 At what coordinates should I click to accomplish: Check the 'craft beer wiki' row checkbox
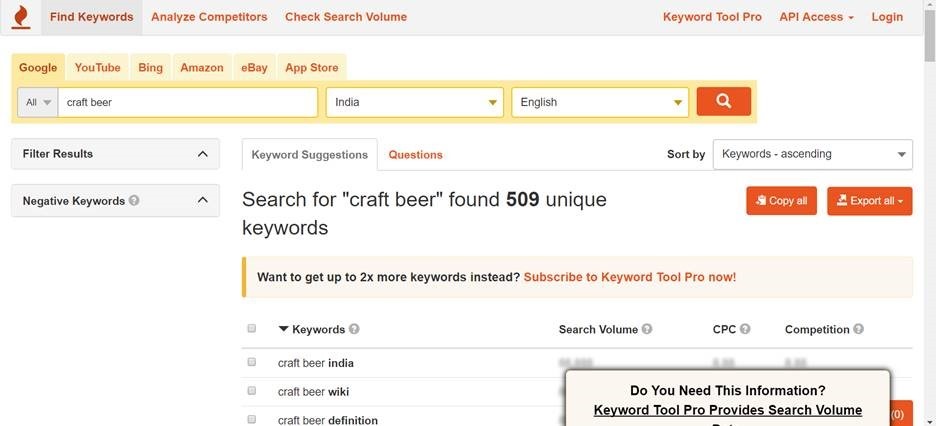coord(252,391)
